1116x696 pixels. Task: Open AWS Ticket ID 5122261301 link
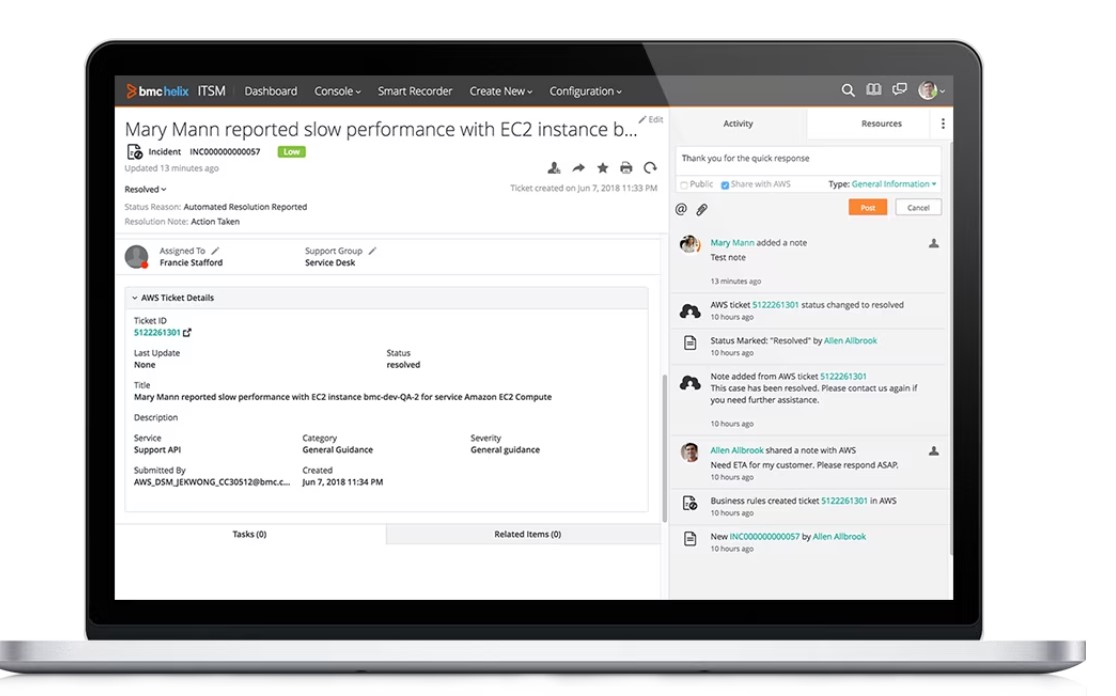[157, 332]
